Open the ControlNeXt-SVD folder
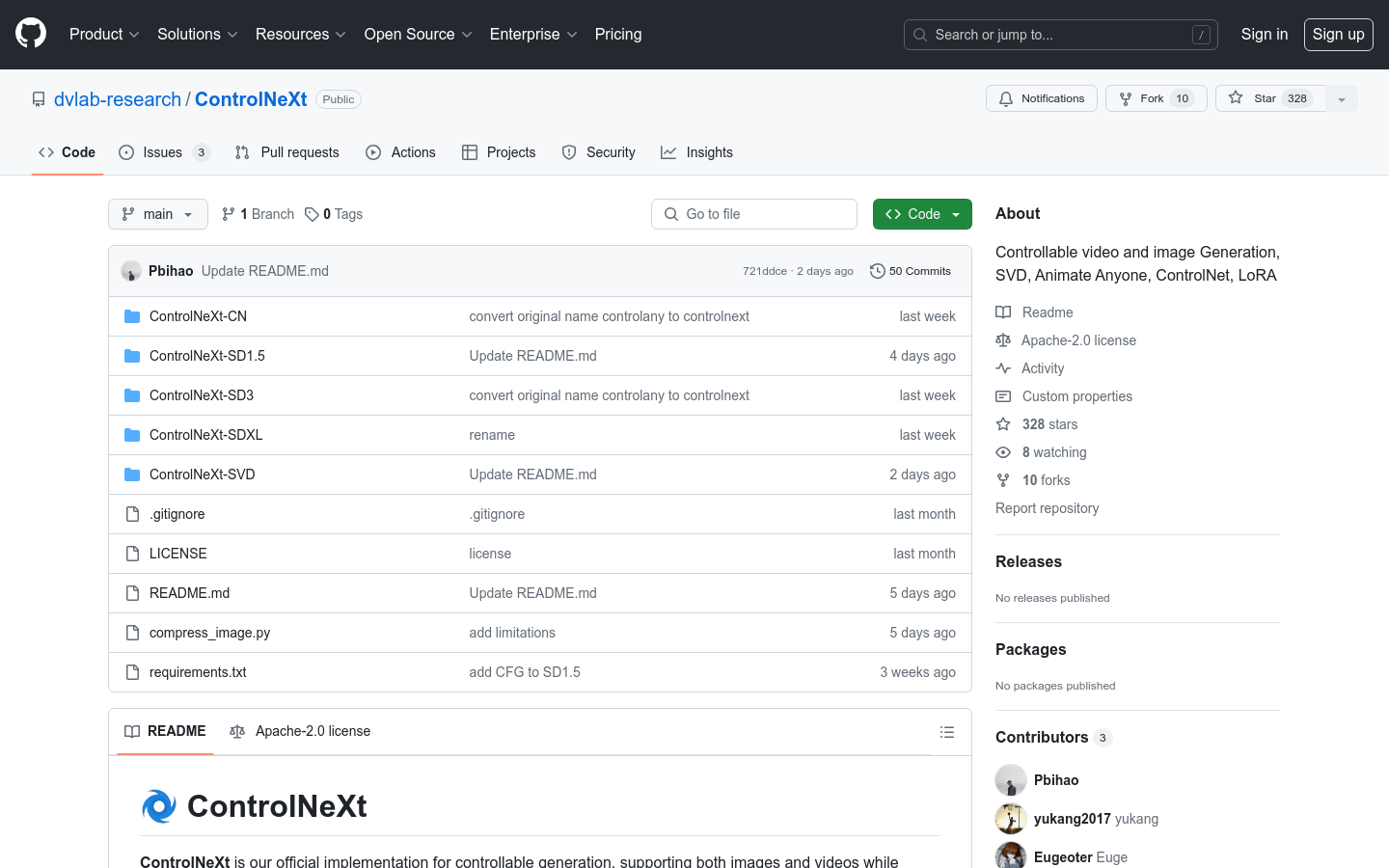 click(202, 475)
